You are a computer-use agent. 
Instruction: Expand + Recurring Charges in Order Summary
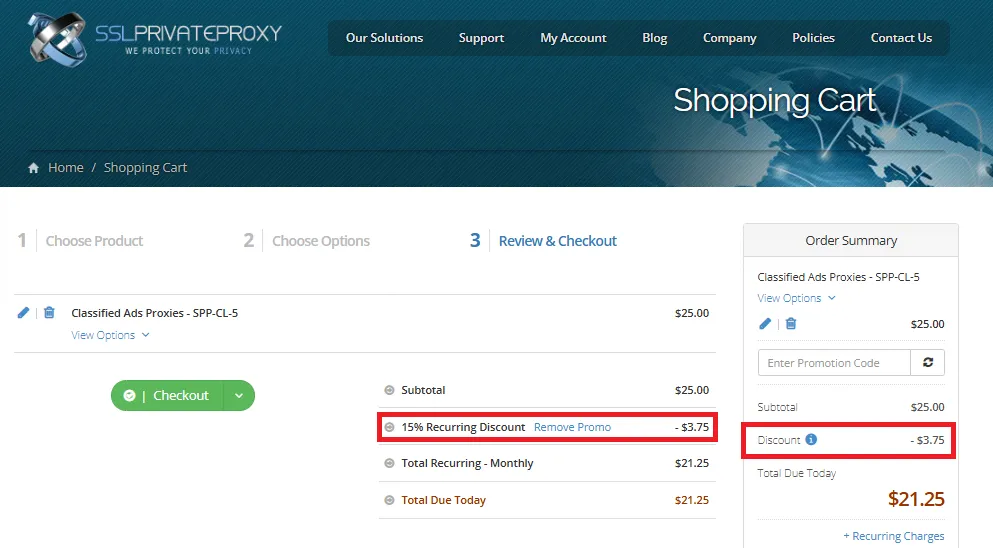click(894, 536)
